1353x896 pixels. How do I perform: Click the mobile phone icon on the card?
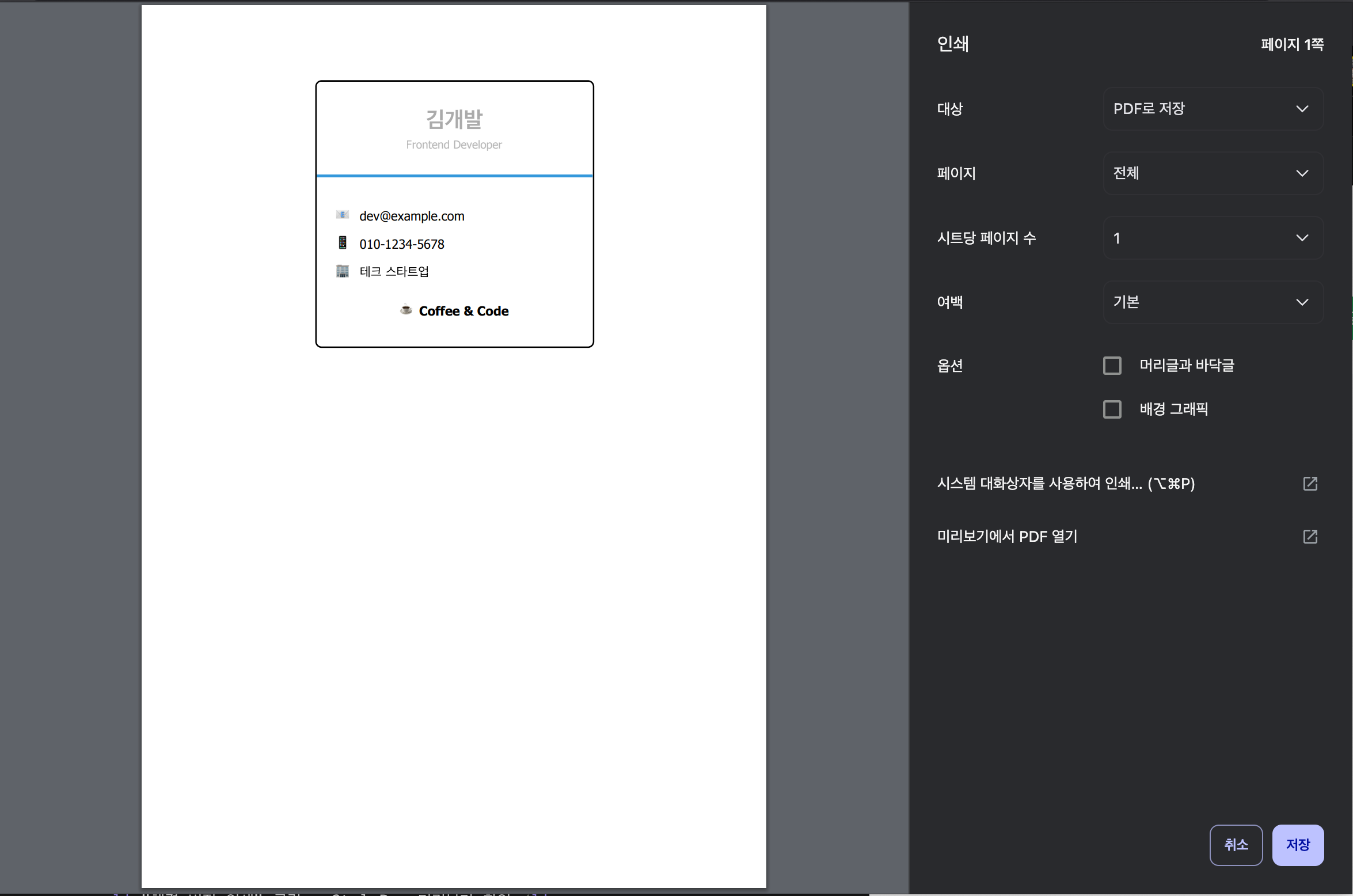pyautogui.click(x=343, y=242)
